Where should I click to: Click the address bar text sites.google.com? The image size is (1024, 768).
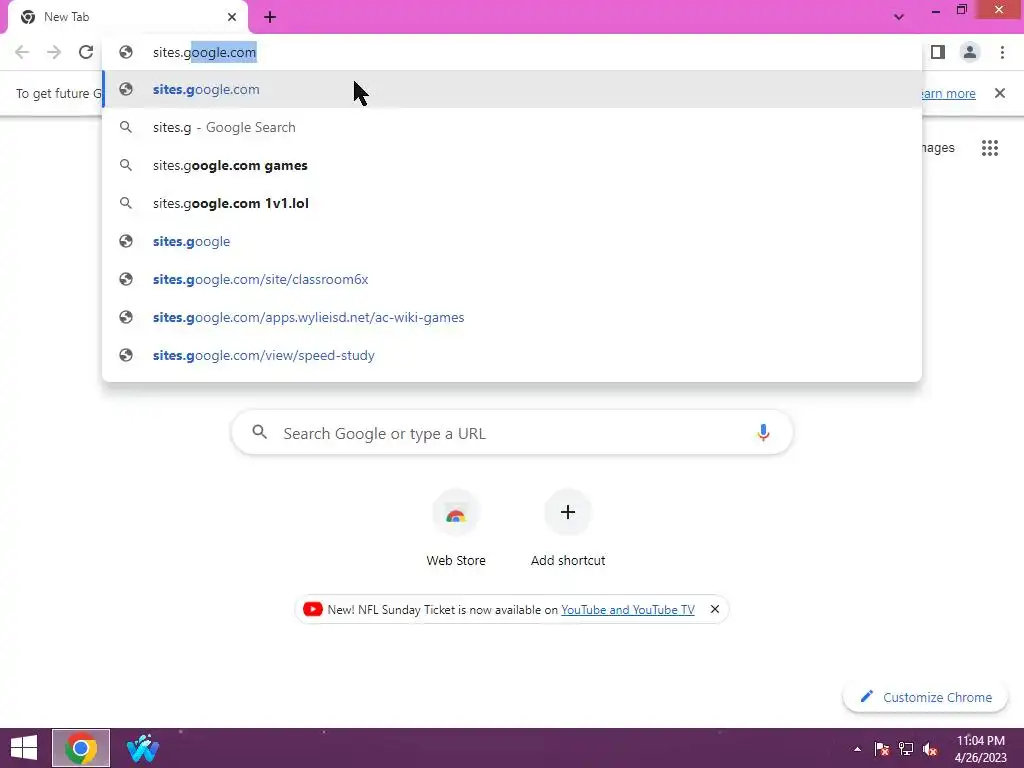pyautogui.click(x=204, y=52)
